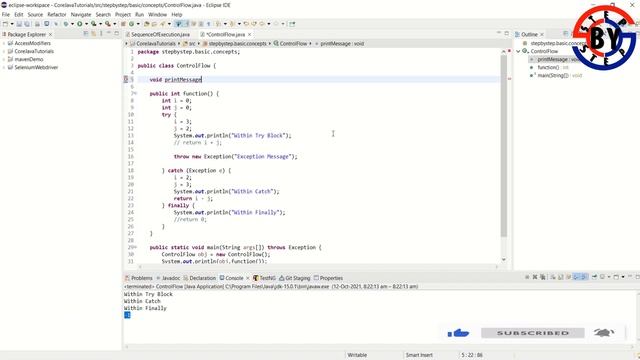Open the Source menu
This screenshot has width=640, height=360.
click(x=35, y=15)
